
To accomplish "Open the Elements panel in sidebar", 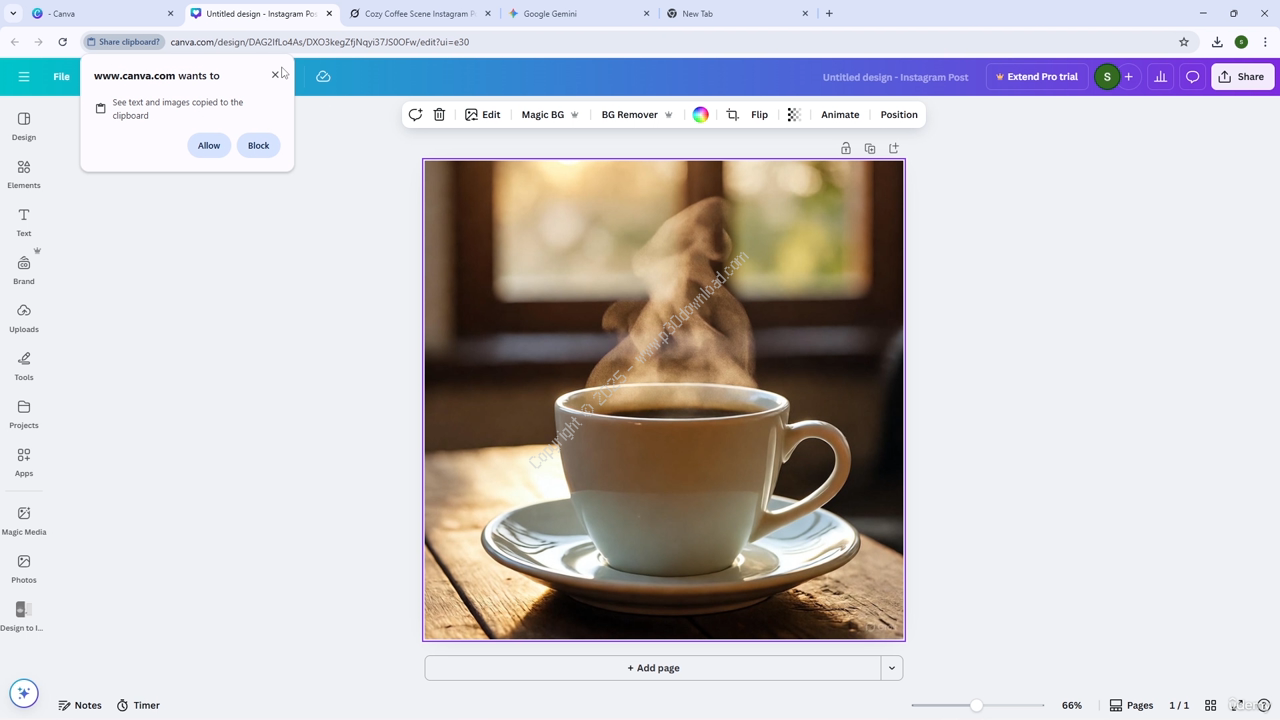I will coord(24,173).
